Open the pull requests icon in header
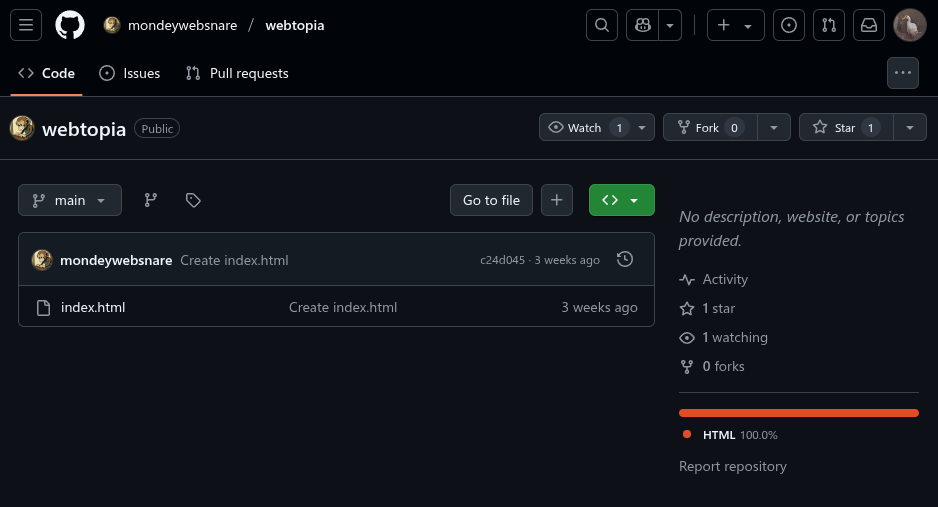Image resolution: width=938 pixels, height=507 pixels. coord(829,25)
